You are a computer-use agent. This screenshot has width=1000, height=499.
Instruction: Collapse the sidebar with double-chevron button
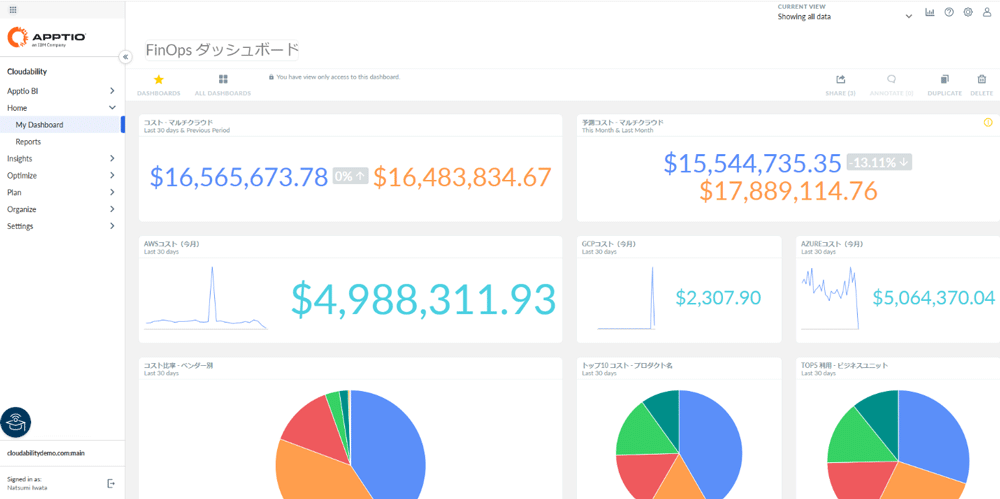(126, 57)
